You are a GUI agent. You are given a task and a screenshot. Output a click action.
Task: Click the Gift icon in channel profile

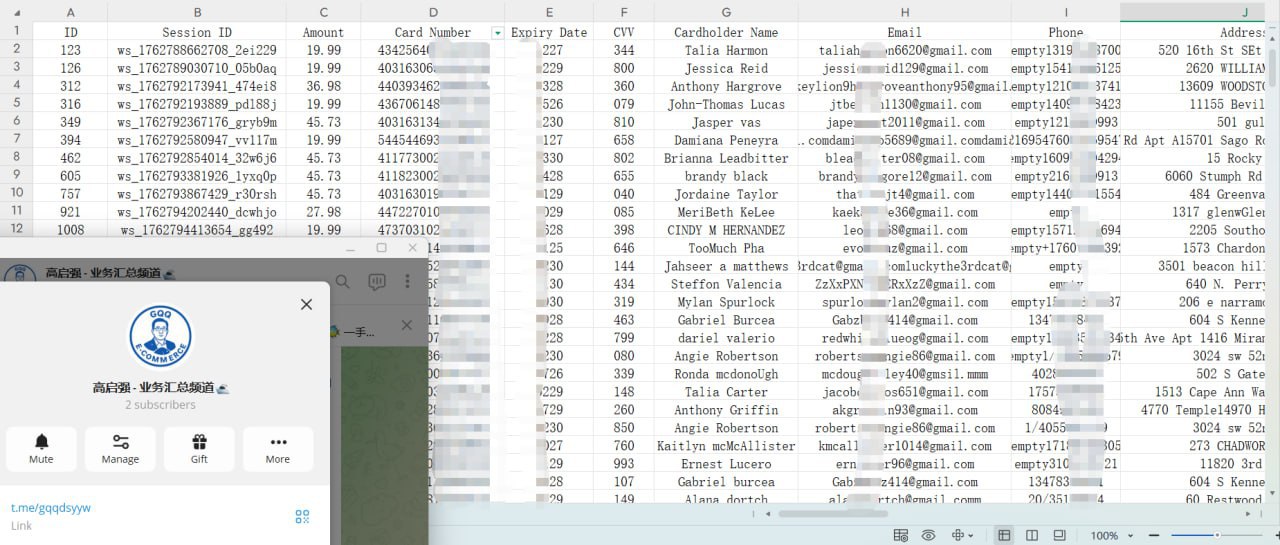pos(199,449)
